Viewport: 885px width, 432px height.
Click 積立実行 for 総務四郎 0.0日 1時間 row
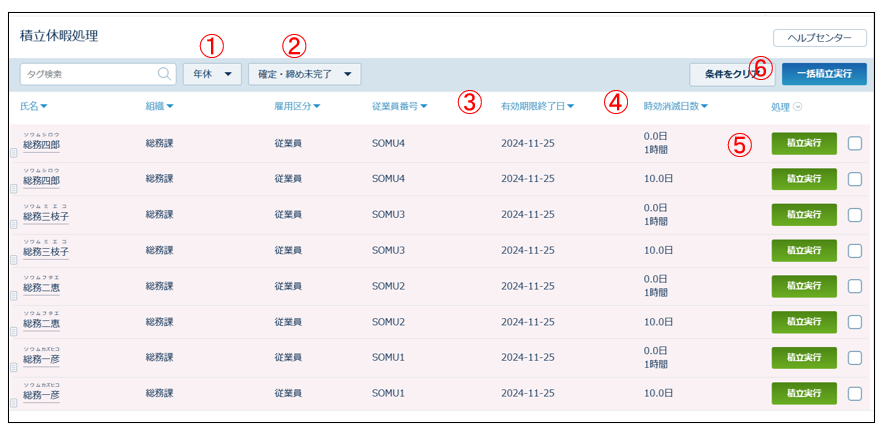pyautogui.click(x=804, y=143)
